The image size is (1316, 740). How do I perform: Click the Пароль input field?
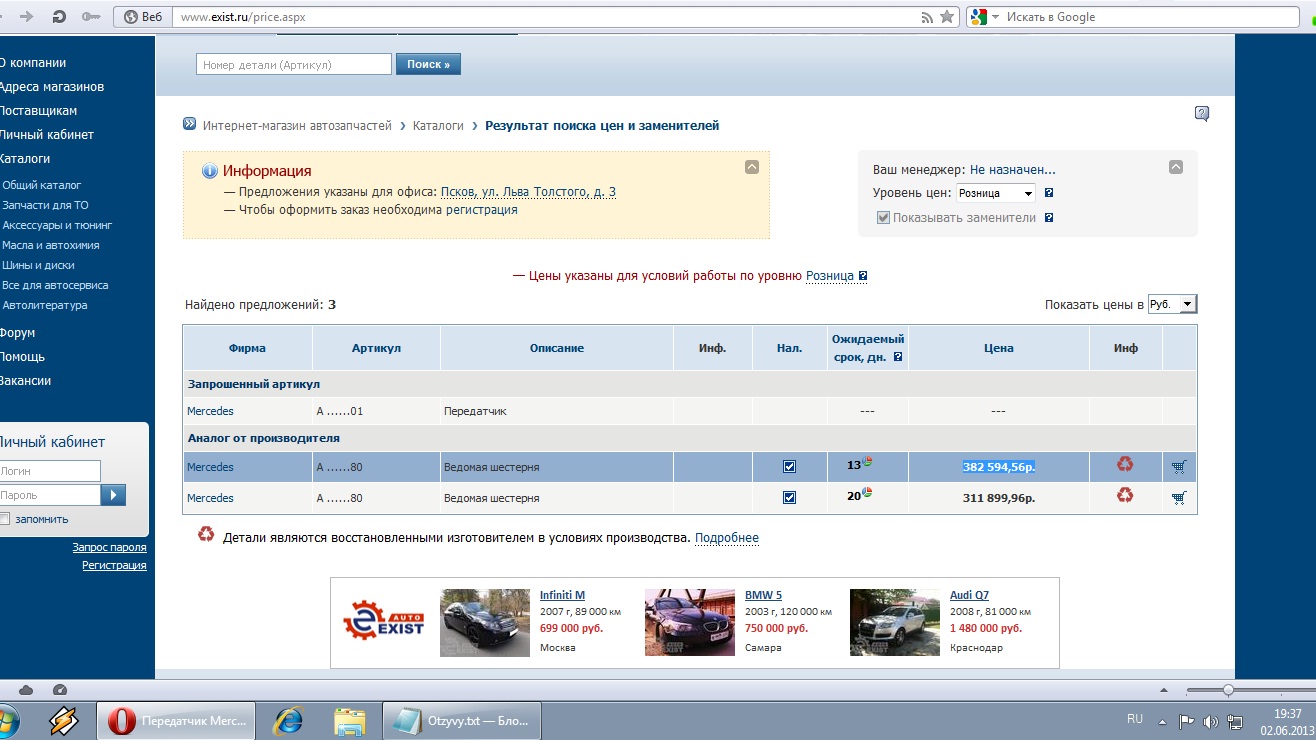coord(50,495)
